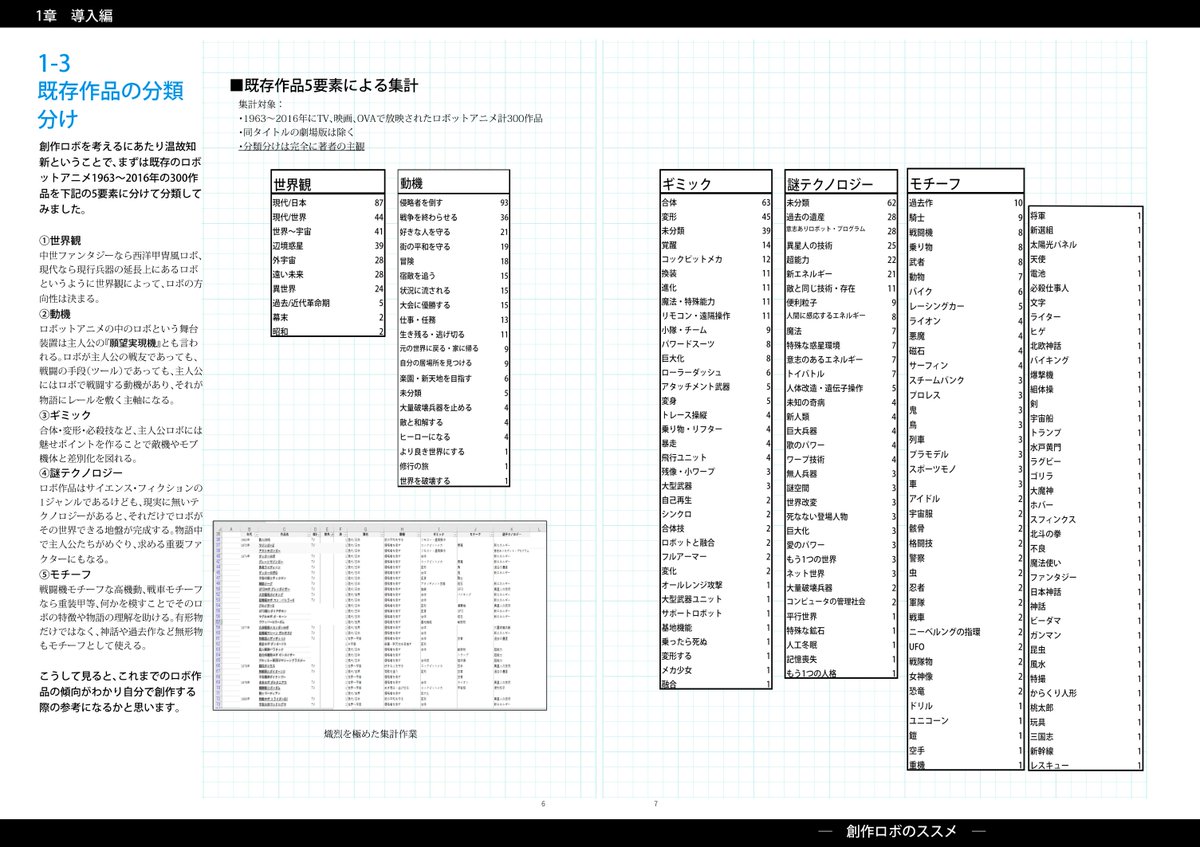The width and height of the screenshot is (1200, 847).
Task: Select the '辺境惑星' row
Action: [x=328, y=246]
